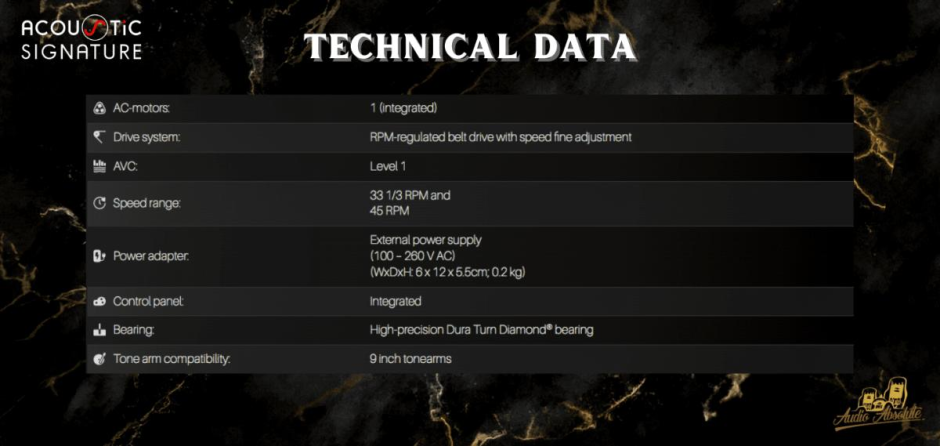Viewport: 940px width, 446px height.
Task: Click the Control panel icon
Action: click(x=99, y=301)
